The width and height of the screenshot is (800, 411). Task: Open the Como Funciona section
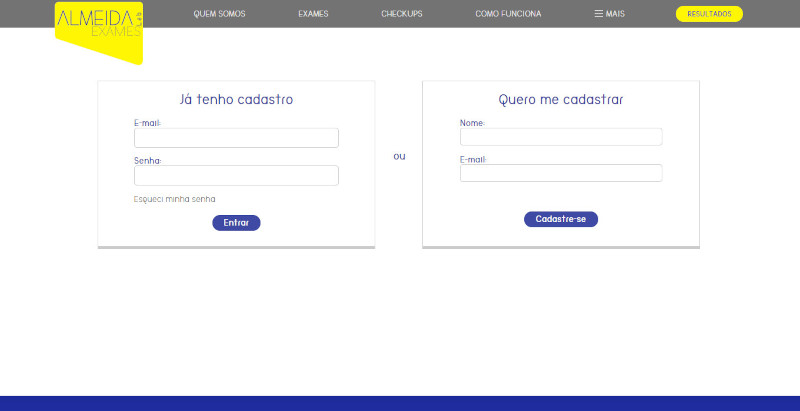pos(508,14)
